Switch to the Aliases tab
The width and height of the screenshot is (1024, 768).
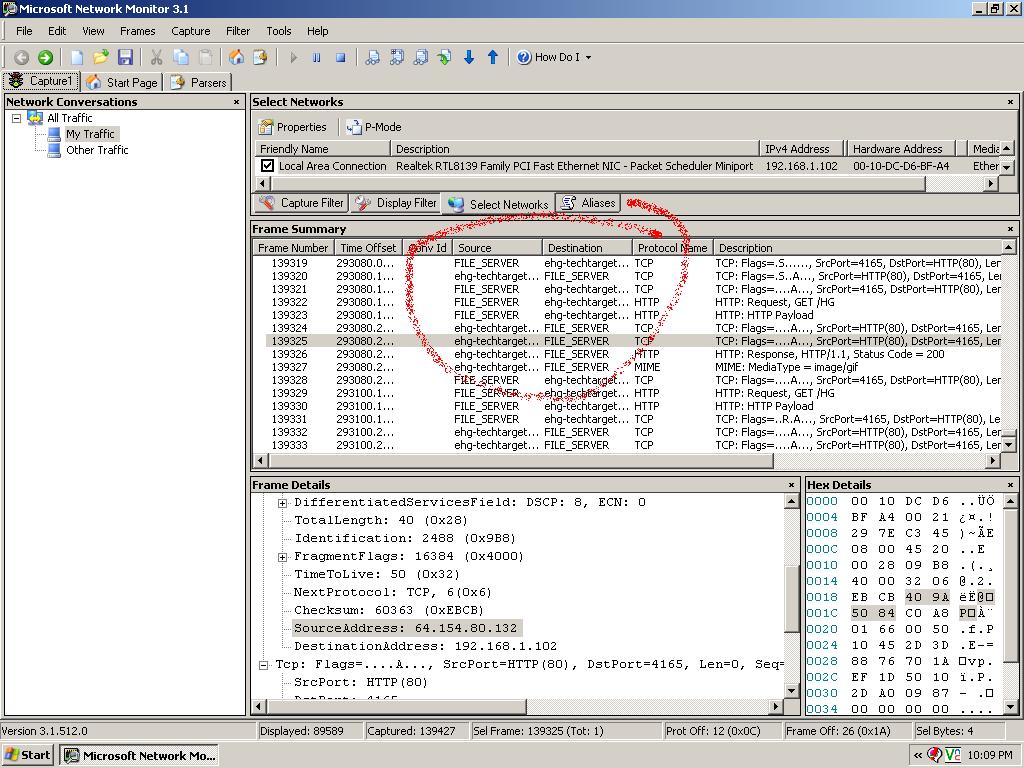pyautogui.click(x=589, y=203)
